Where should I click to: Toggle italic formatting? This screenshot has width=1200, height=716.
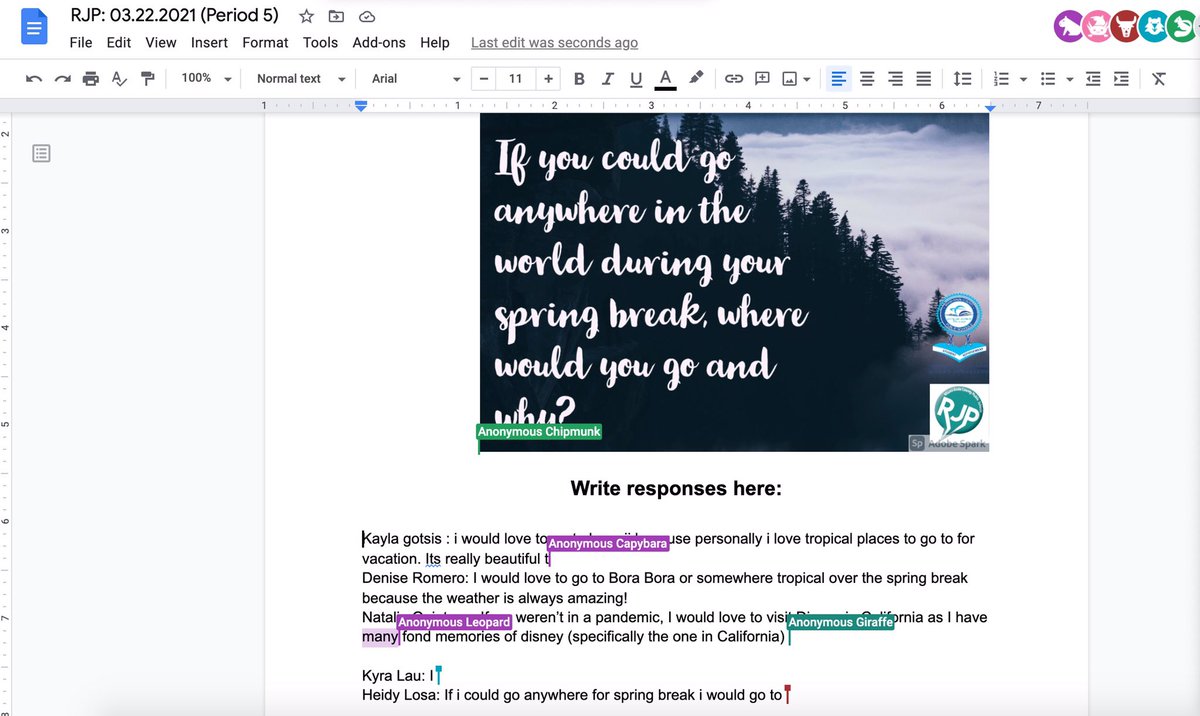pos(607,78)
